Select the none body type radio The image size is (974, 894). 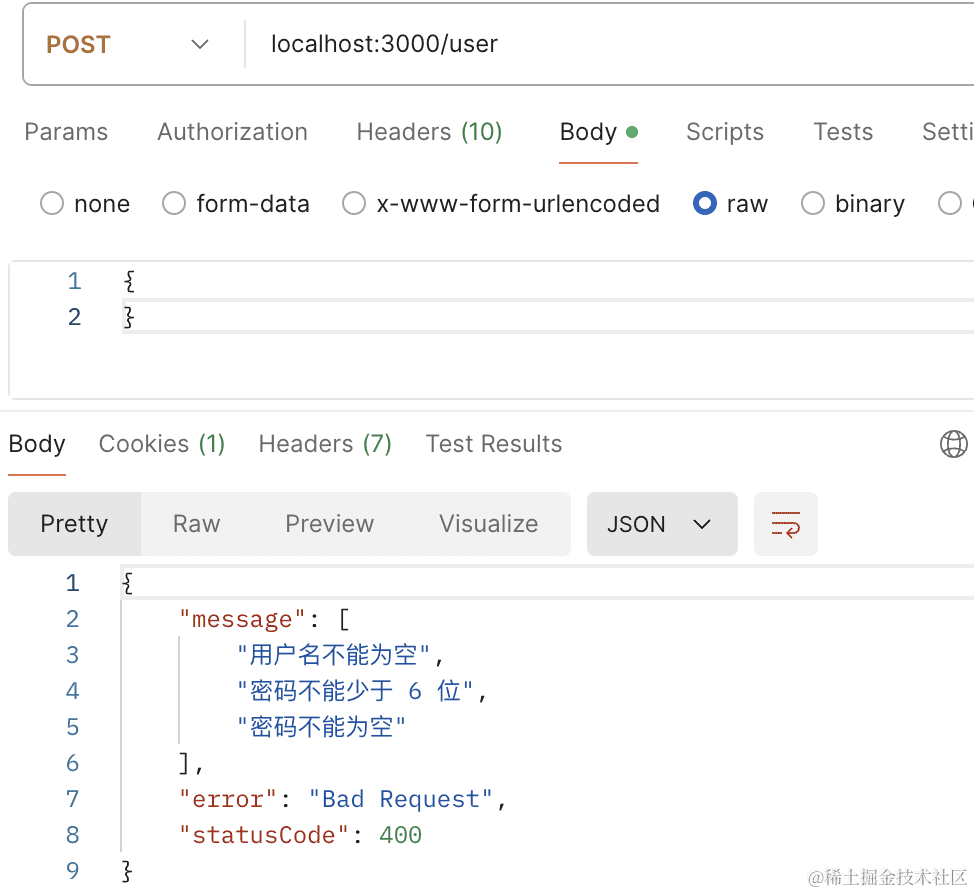52,204
